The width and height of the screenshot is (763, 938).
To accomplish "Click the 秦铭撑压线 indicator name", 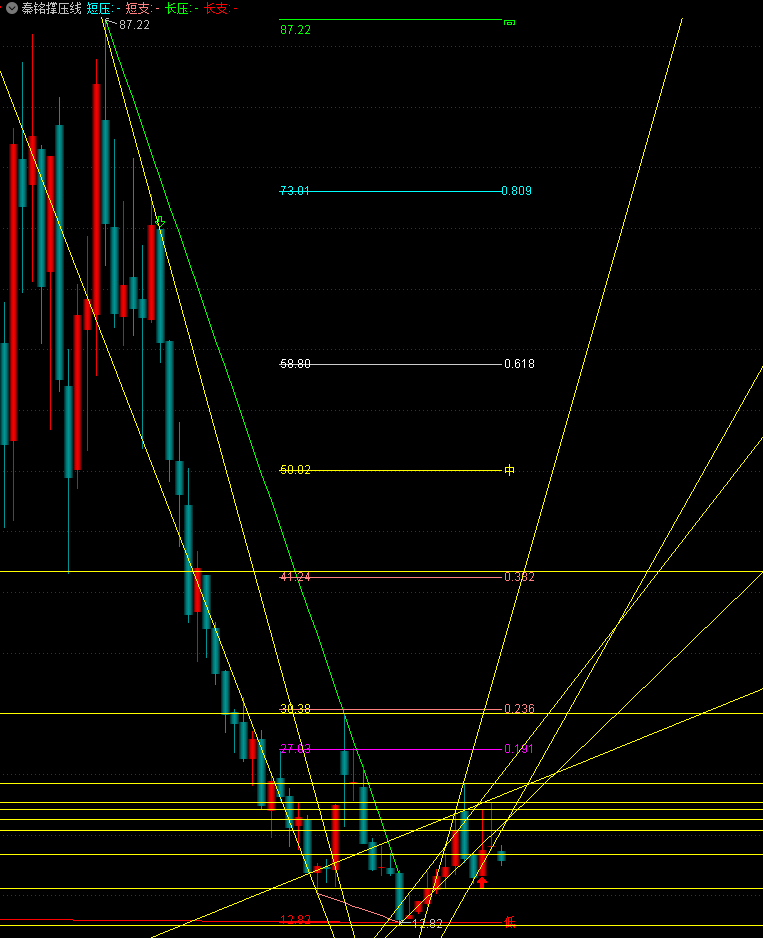I will (x=51, y=8).
